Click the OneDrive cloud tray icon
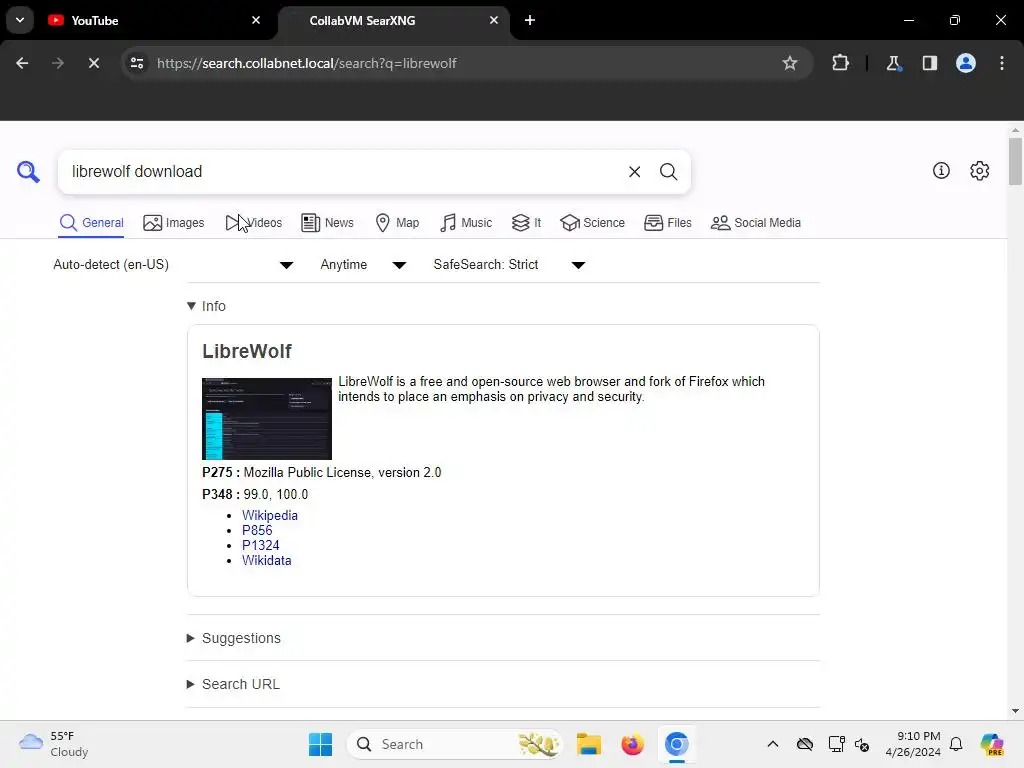This screenshot has height=768, width=1024. [805, 744]
